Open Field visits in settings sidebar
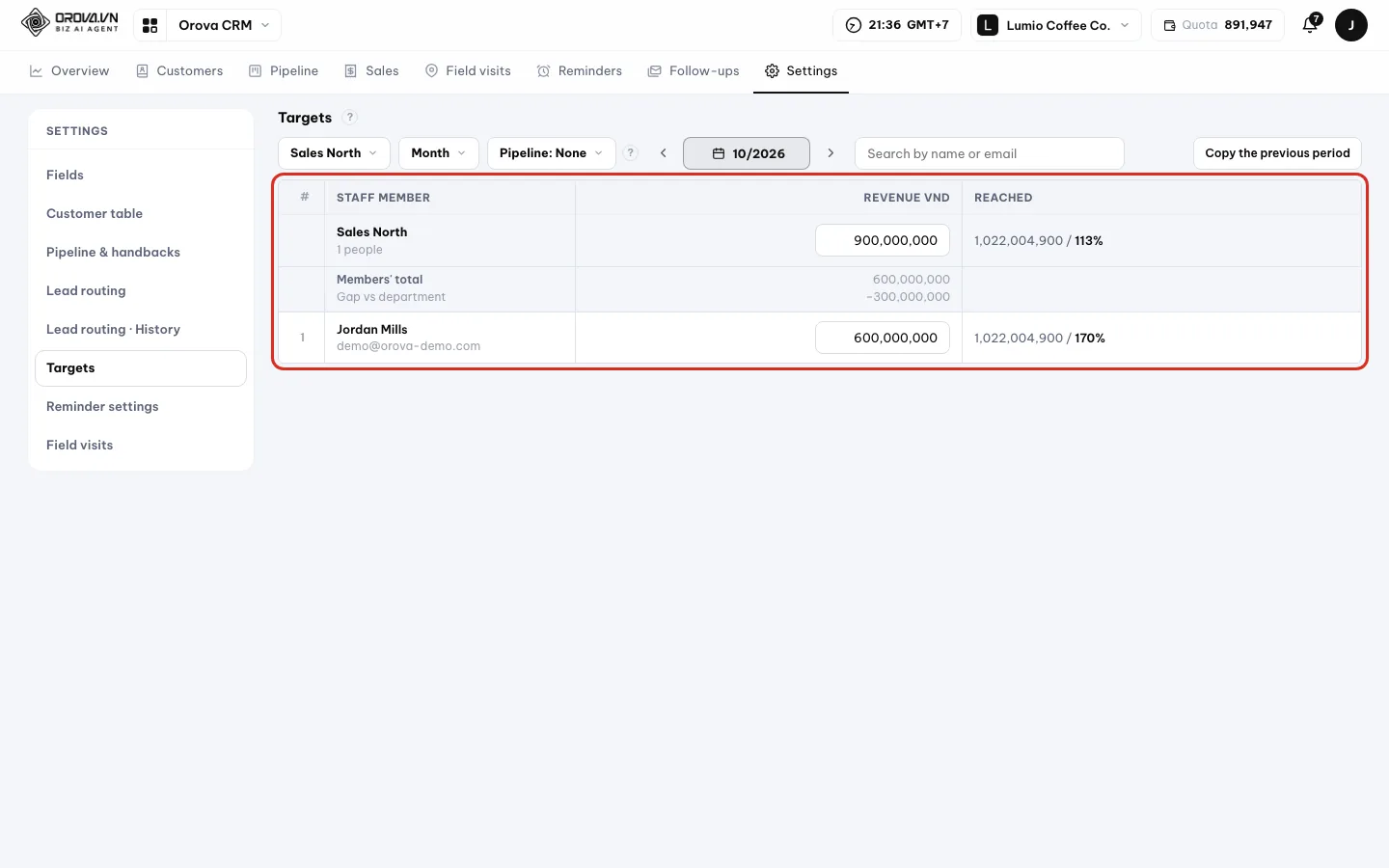This screenshot has height=868, width=1389. (141, 445)
